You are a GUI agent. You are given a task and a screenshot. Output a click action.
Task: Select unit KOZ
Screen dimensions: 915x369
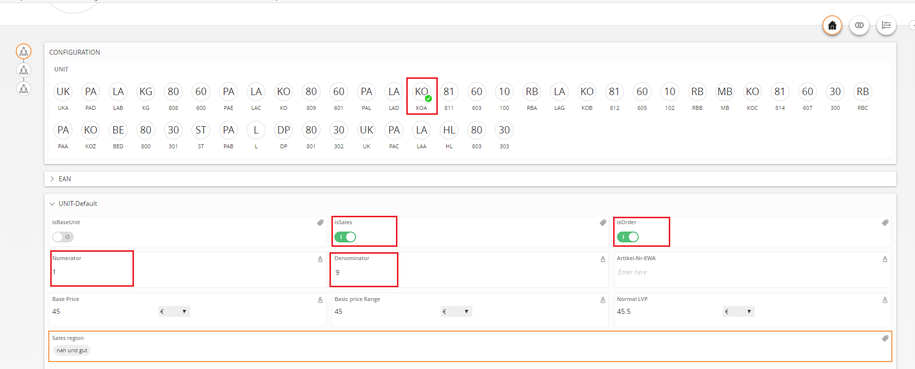(90, 130)
